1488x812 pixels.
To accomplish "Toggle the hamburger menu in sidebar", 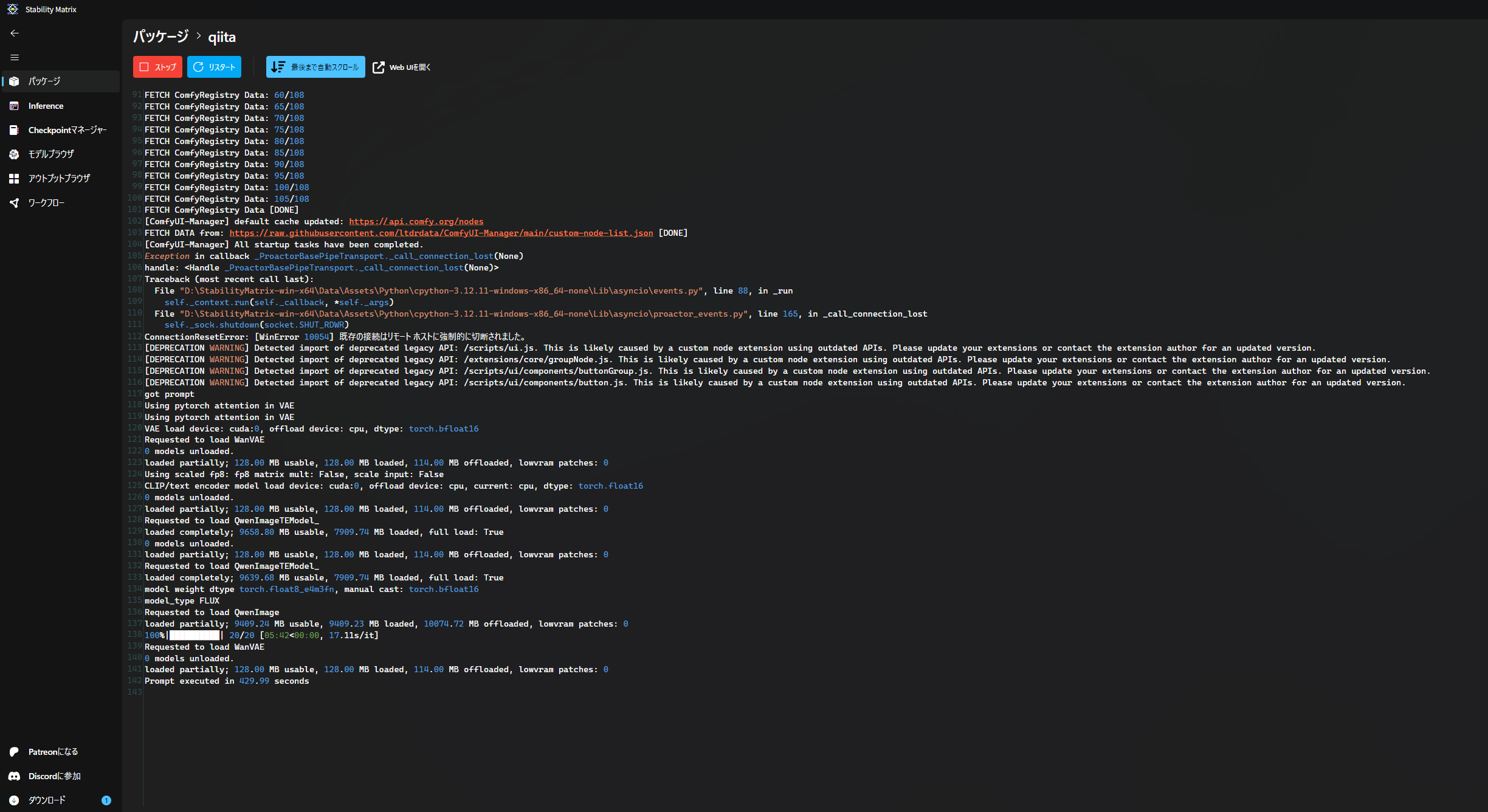I will coord(15,58).
